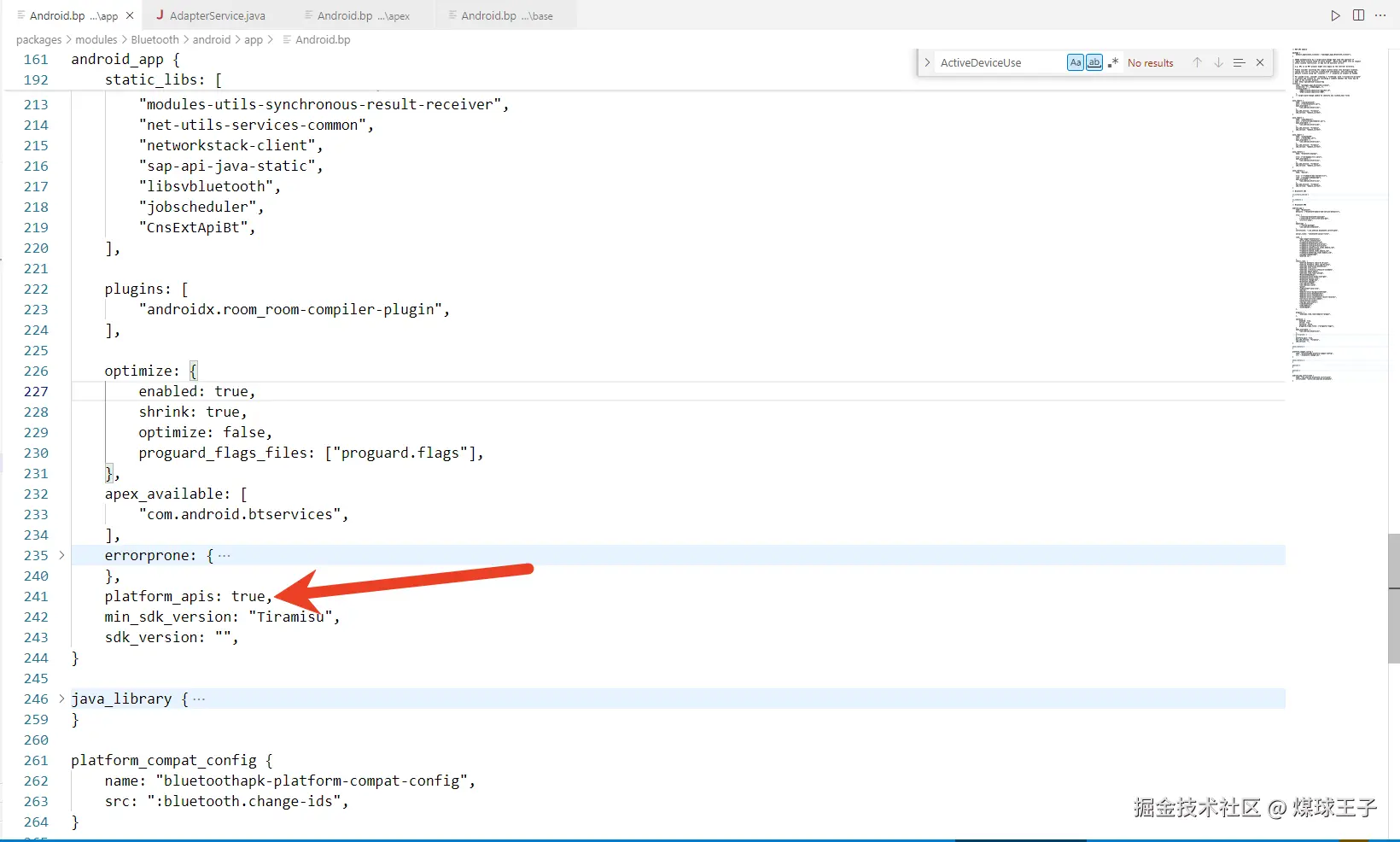This screenshot has height=842, width=1400.
Task: Click the "networkstack-client" entry
Action: pos(231,145)
